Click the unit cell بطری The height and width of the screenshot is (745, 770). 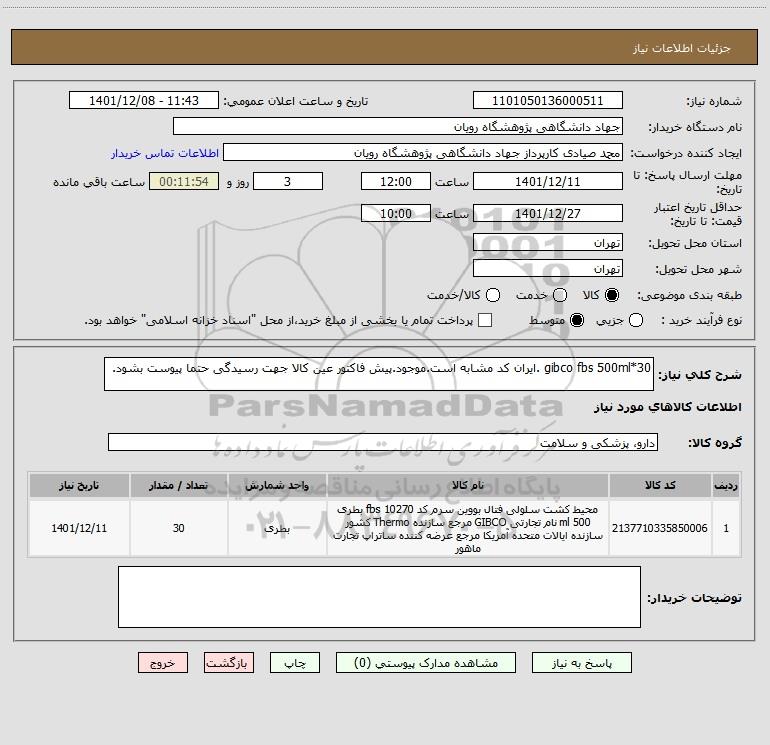click(x=277, y=528)
